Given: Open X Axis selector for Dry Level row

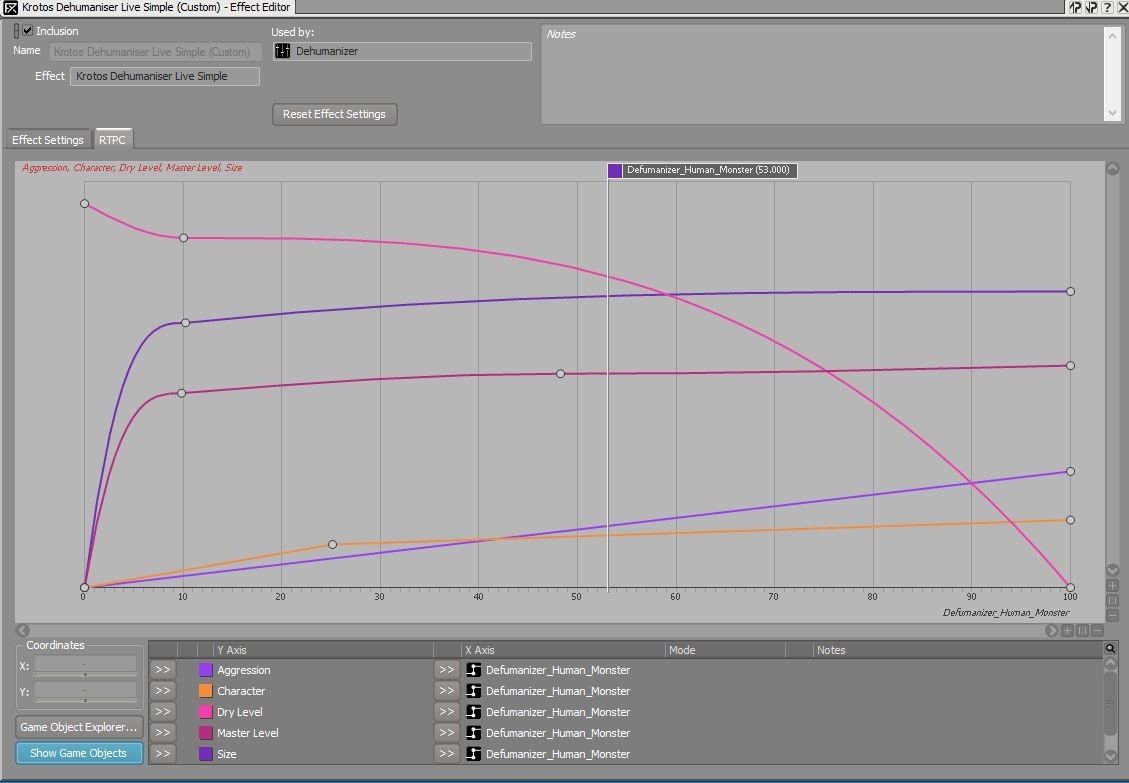Looking at the screenshot, I should [446, 712].
